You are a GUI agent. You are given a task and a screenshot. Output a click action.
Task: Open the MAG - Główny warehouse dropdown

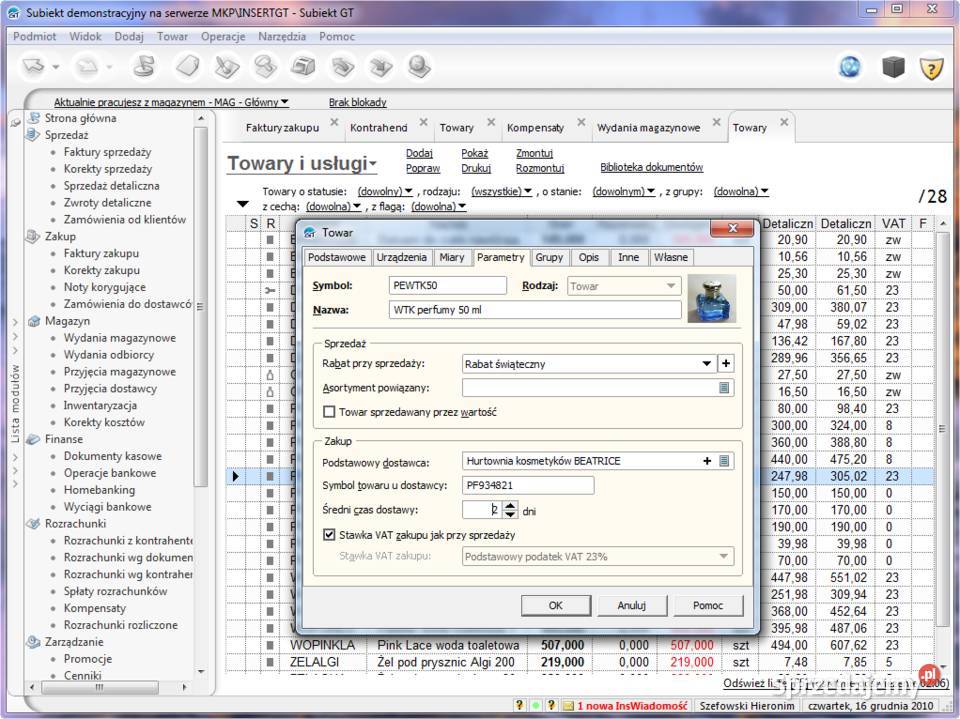(284, 102)
